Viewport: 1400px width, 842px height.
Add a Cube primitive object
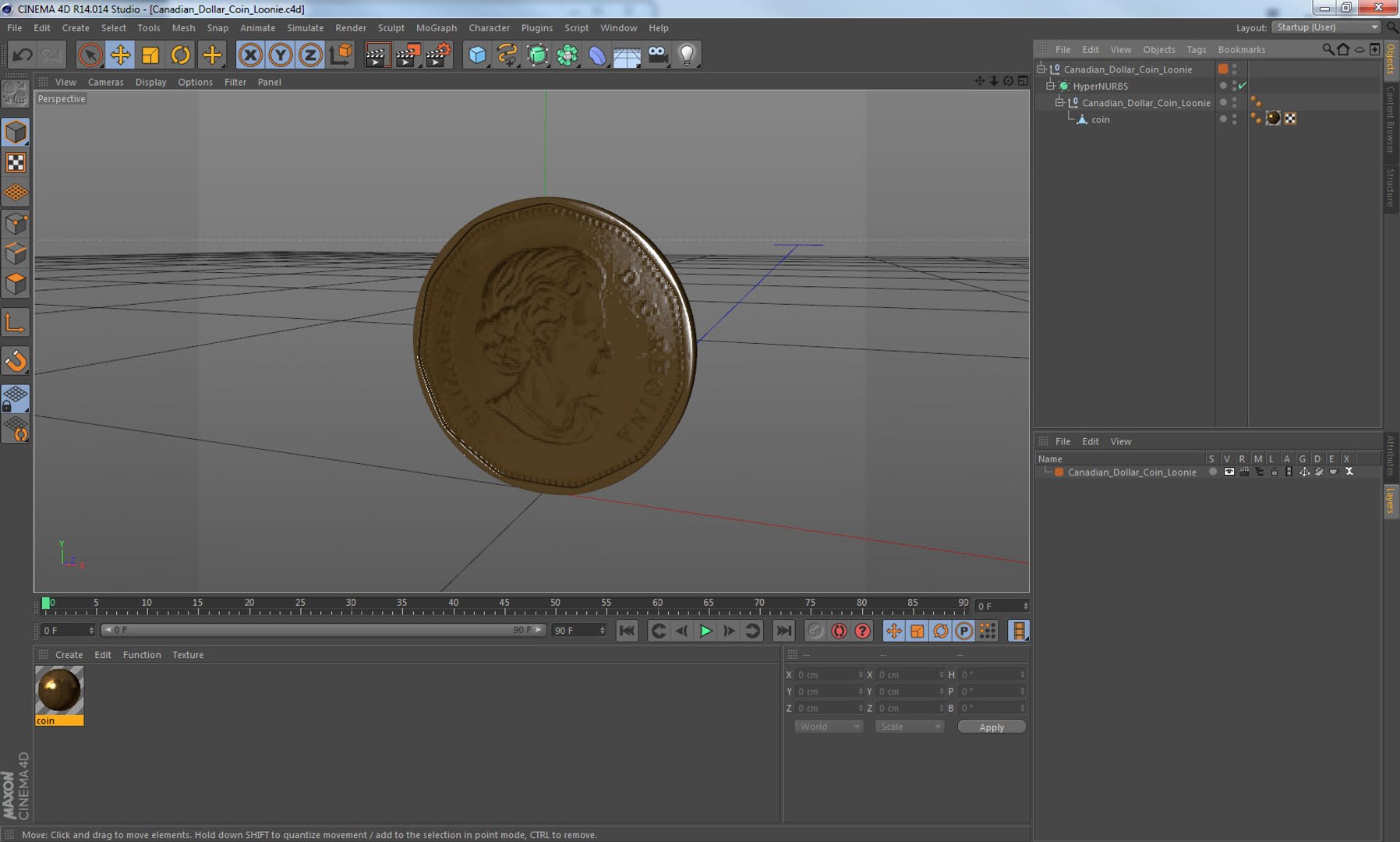tap(477, 55)
